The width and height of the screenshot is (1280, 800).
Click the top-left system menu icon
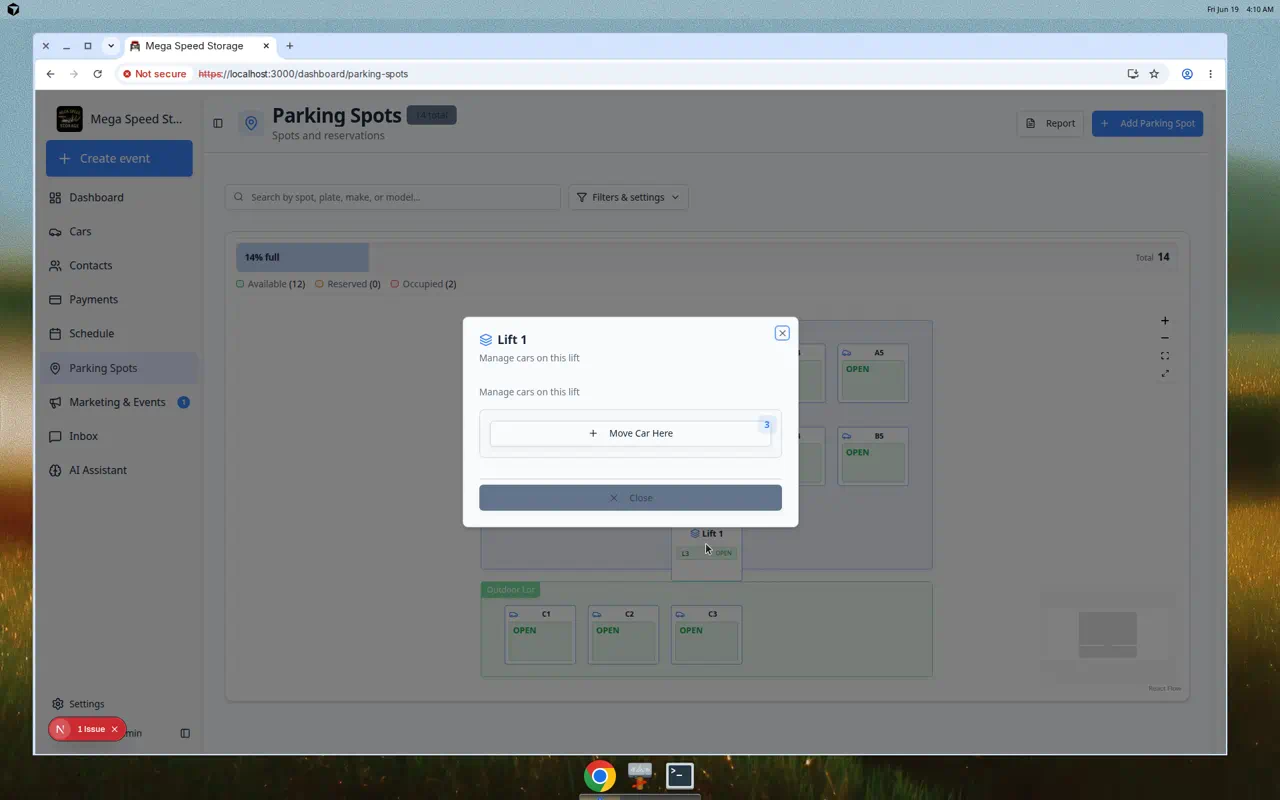point(13,9)
